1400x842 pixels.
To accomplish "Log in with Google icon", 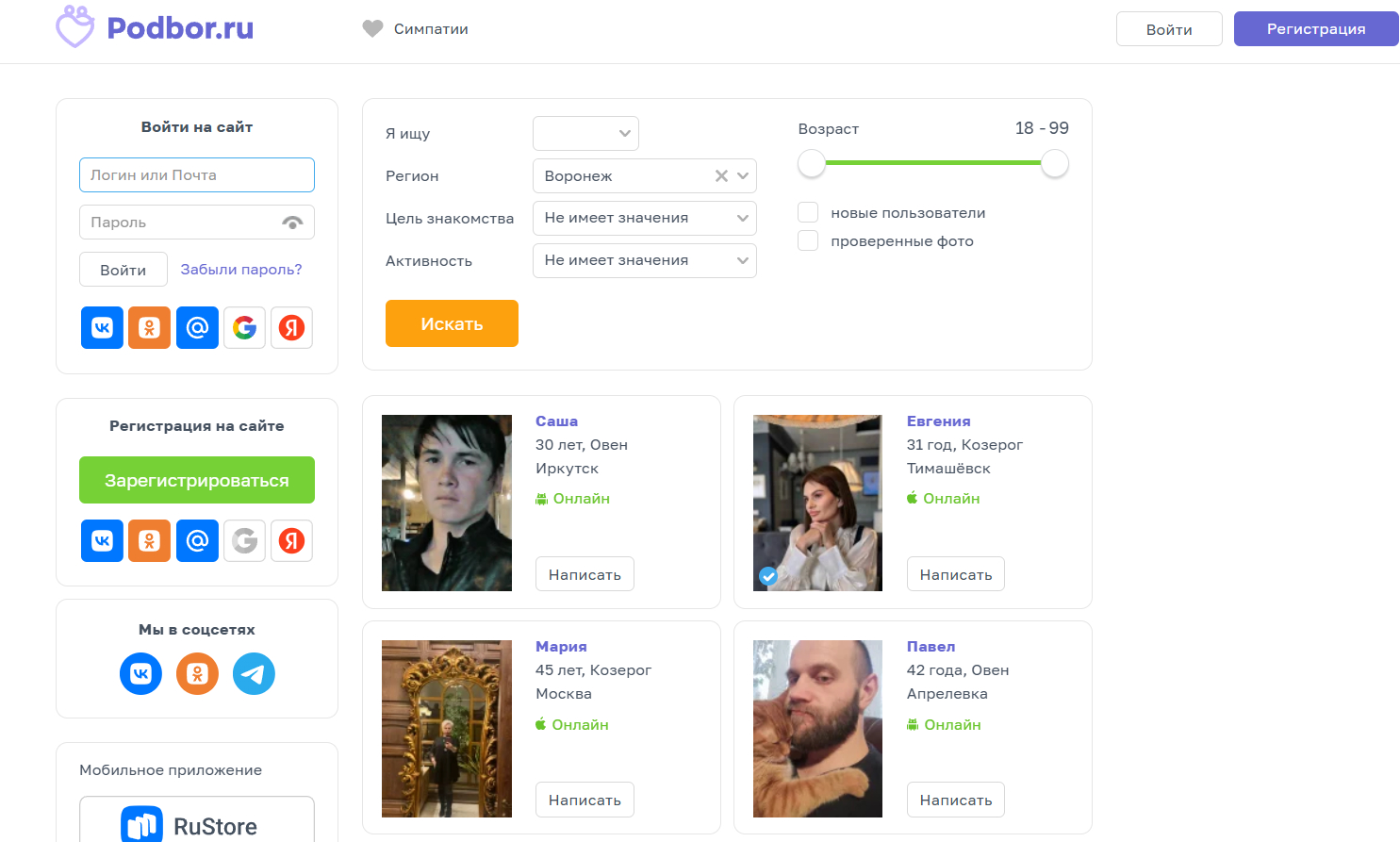I will 244,328.
